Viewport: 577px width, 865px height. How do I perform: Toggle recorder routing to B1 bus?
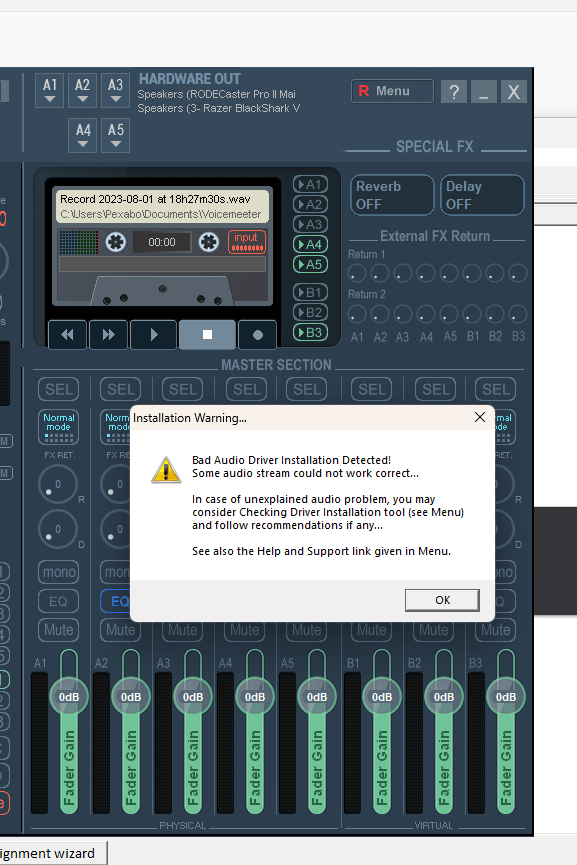(311, 292)
